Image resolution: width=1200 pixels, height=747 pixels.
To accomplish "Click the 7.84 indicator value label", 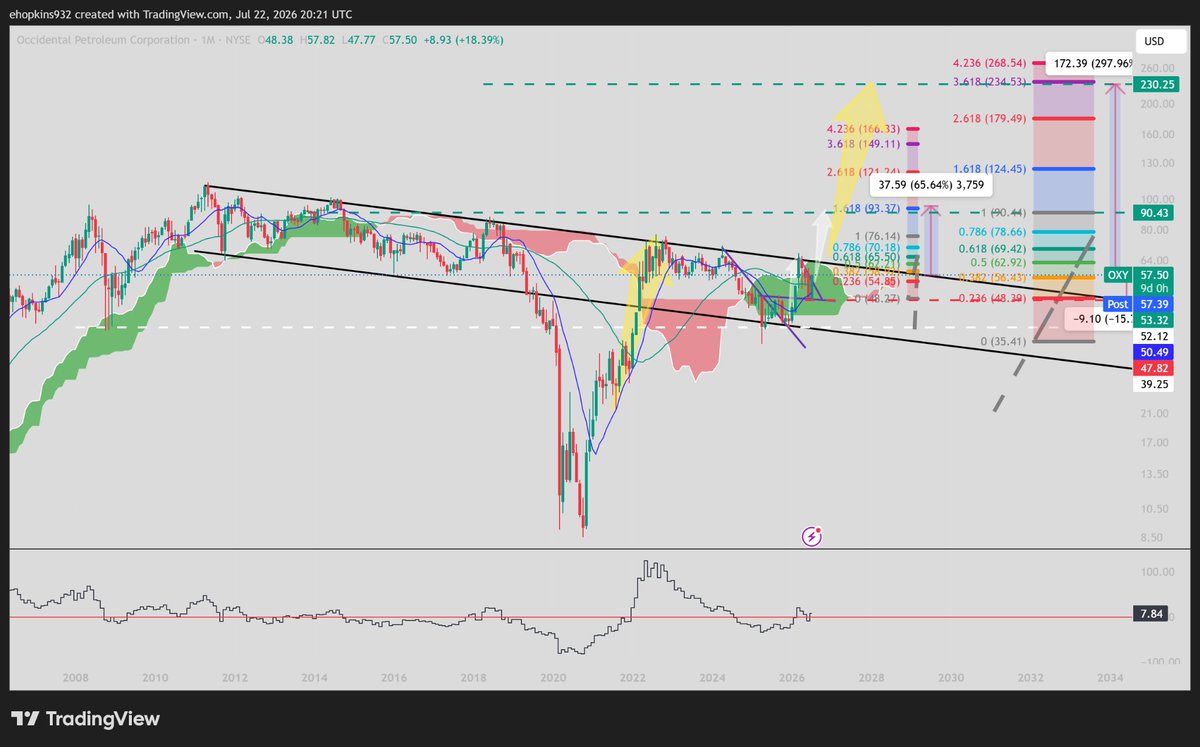I will click(1153, 613).
